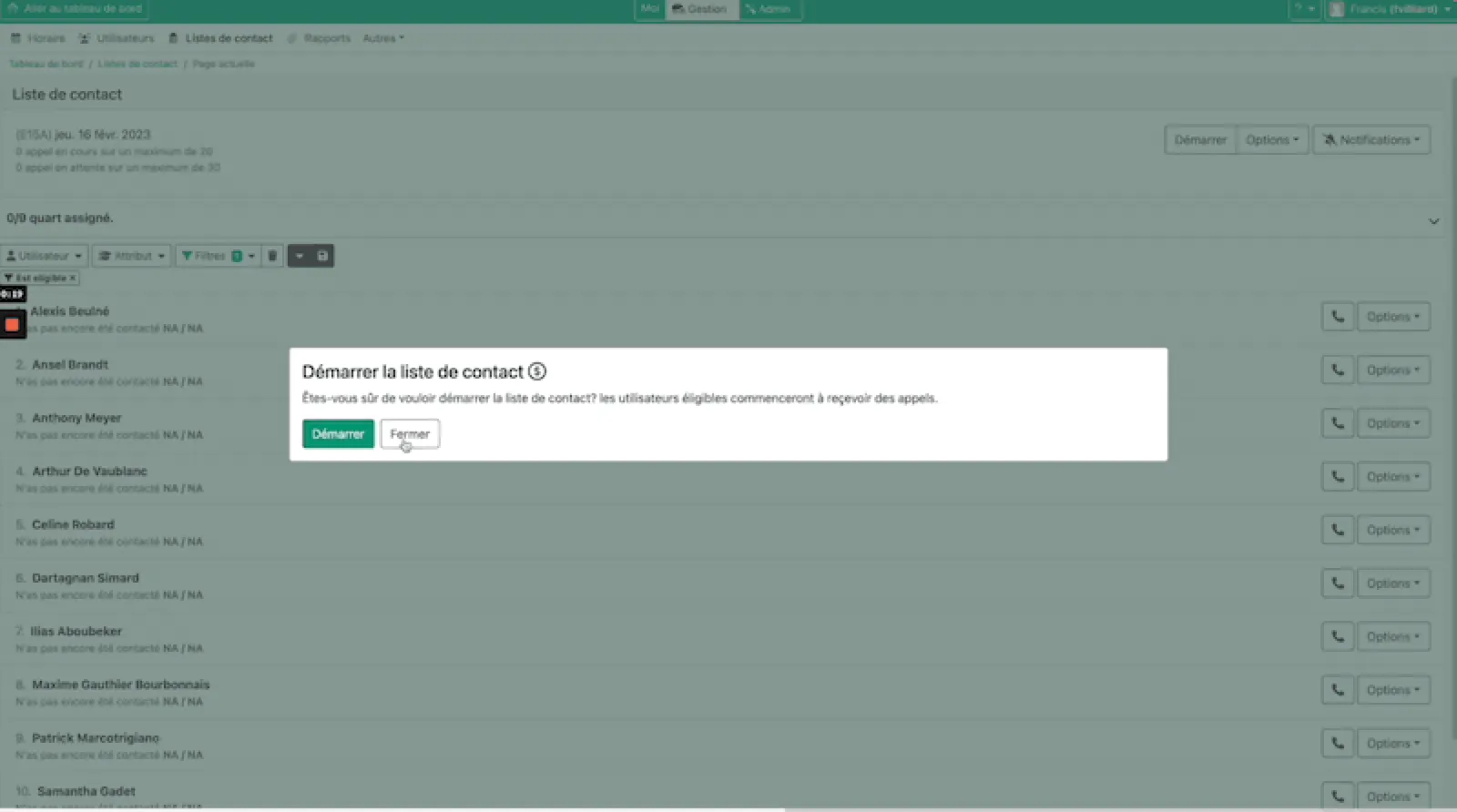The width and height of the screenshot is (1457, 812).
Task: Click phone icon for Ilias Aboubeker
Action: tap(1338, 636)
